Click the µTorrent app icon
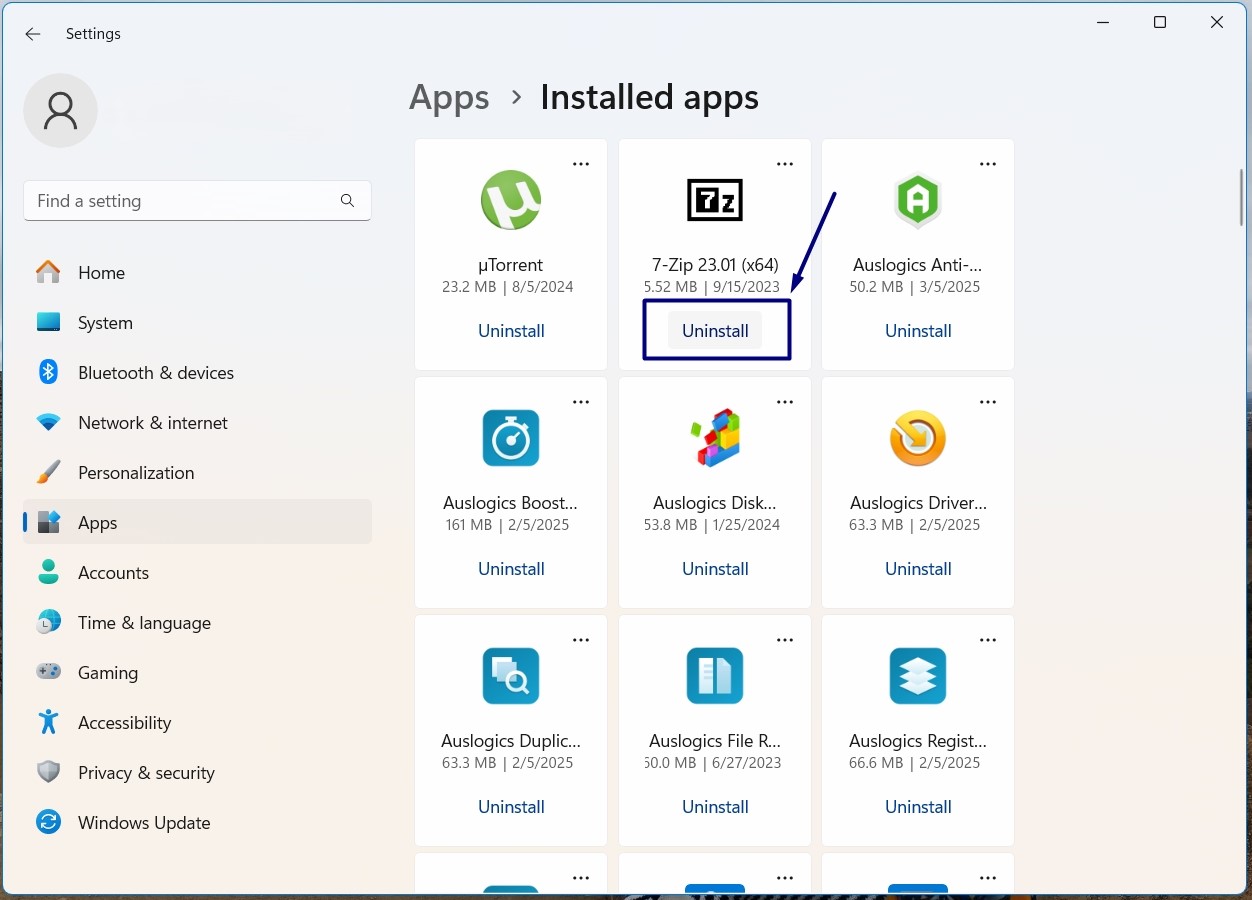 [x=511, y=200]
